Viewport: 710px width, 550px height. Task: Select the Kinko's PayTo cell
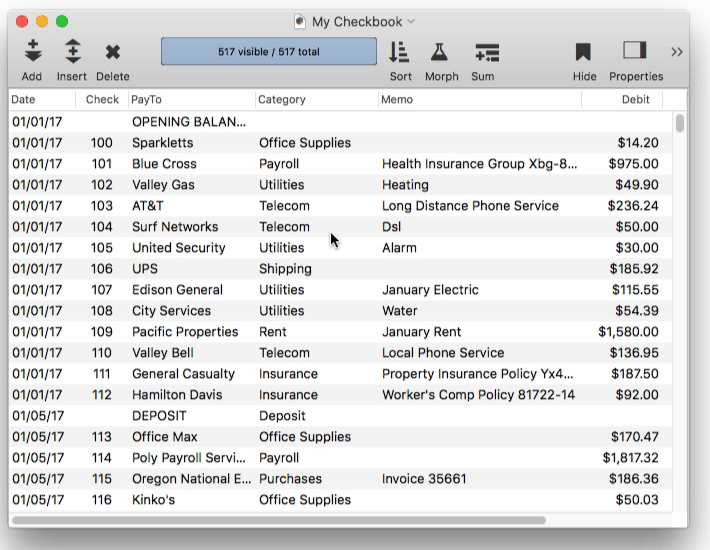[153, 500]
